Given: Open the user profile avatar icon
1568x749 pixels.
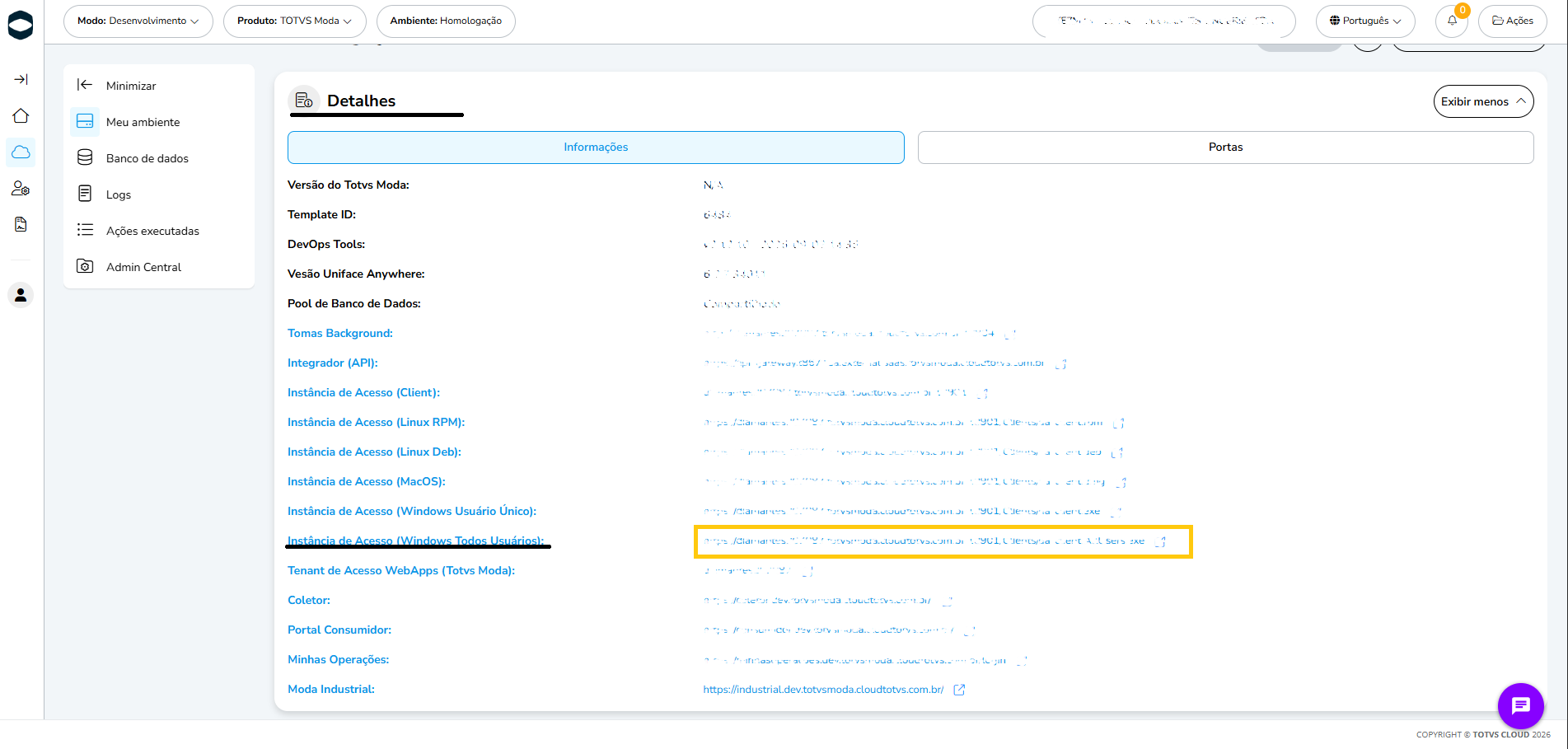Looking at the screenshot, I should tap(21, 295).
